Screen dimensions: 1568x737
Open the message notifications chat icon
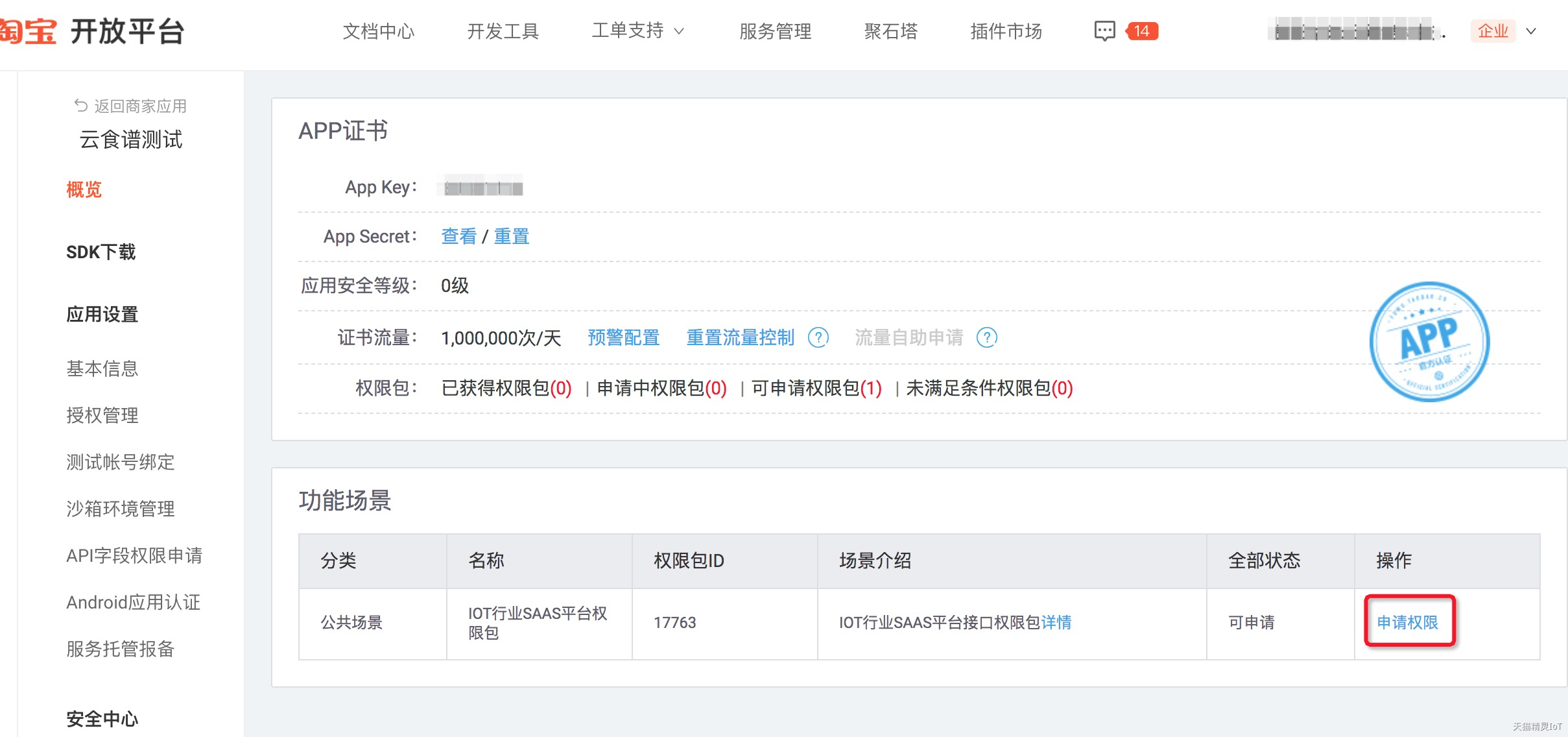(1104, 31)
